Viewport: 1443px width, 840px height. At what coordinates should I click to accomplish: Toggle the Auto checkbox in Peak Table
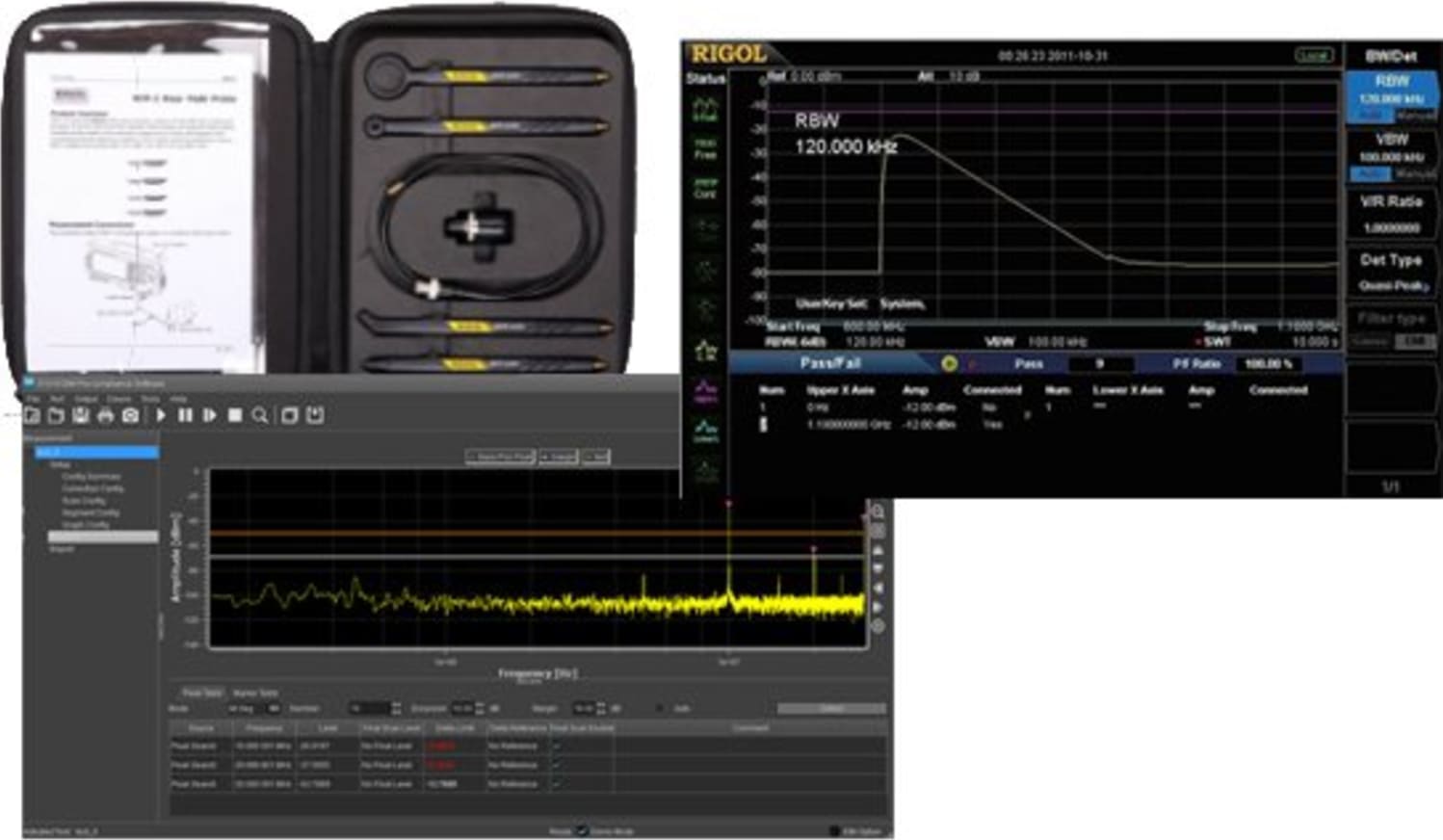pos(661,708)
